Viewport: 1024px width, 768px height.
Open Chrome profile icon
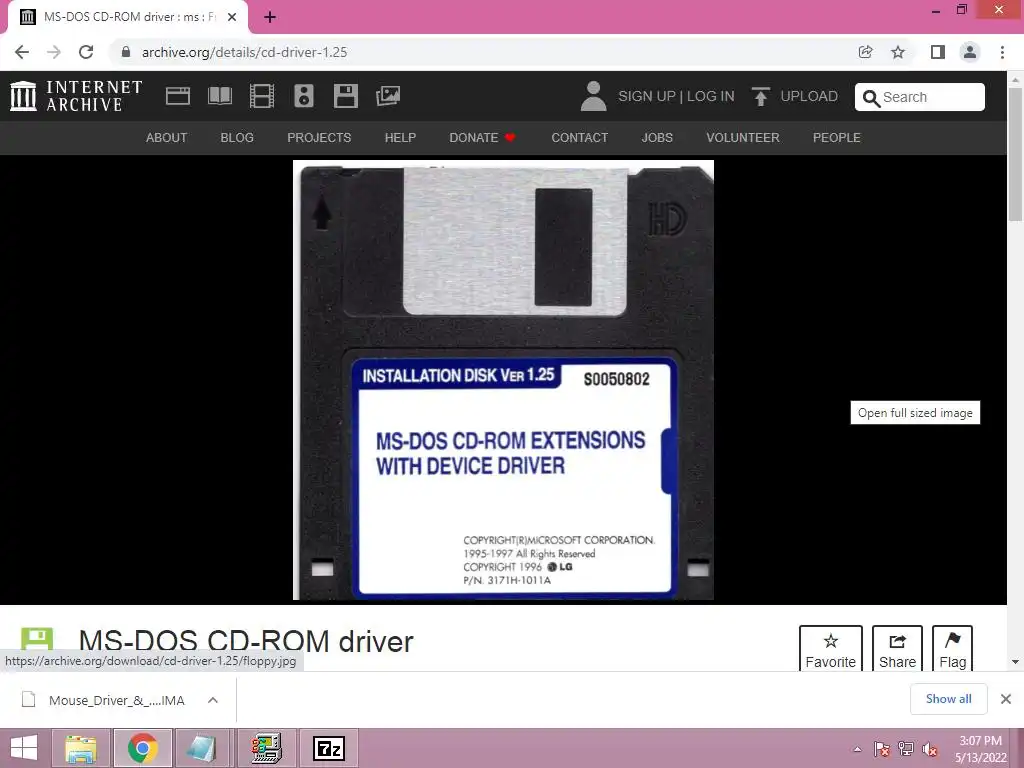[x=970, y=52]
